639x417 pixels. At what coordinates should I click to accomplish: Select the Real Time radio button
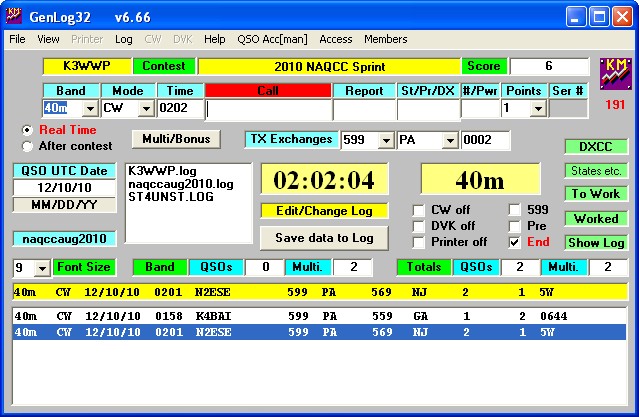point(28,130)
